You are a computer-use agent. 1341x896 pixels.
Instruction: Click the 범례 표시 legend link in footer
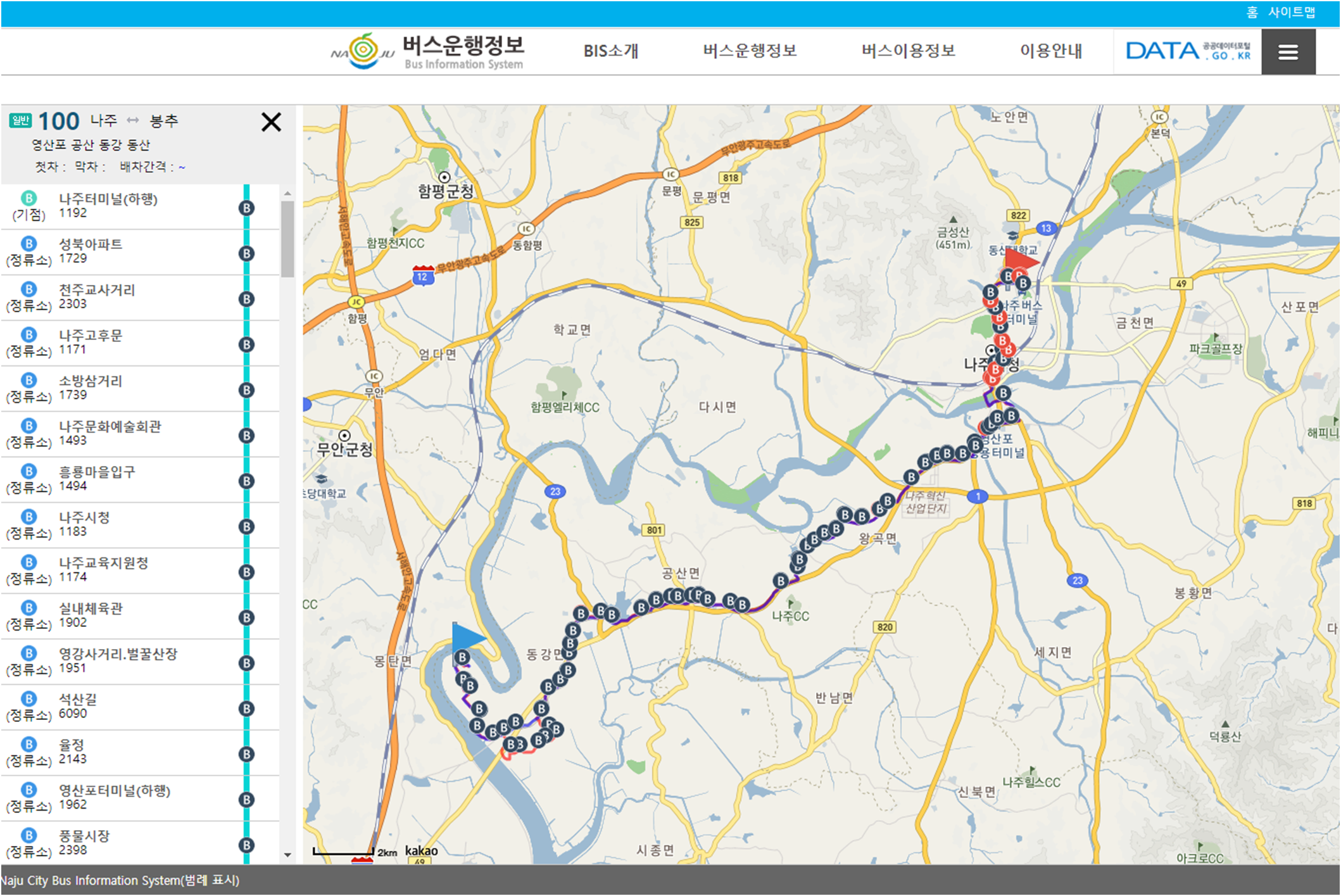(x=210, y=880)
